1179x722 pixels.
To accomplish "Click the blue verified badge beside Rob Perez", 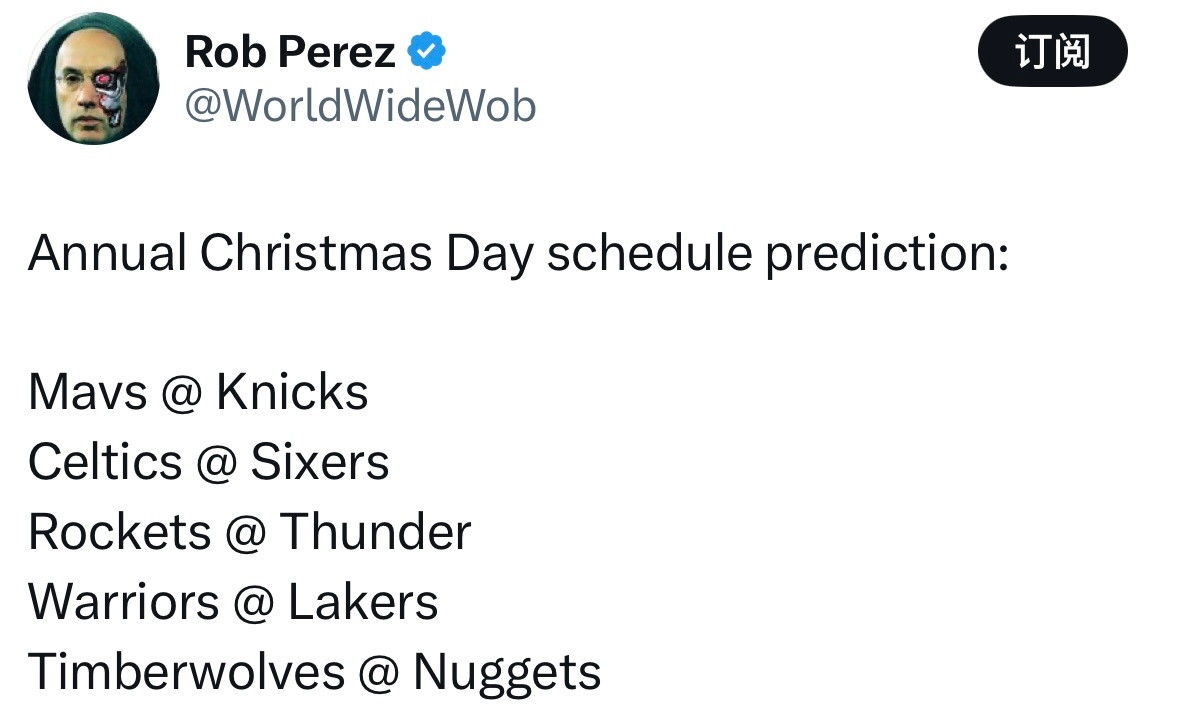I will (426, 51).
